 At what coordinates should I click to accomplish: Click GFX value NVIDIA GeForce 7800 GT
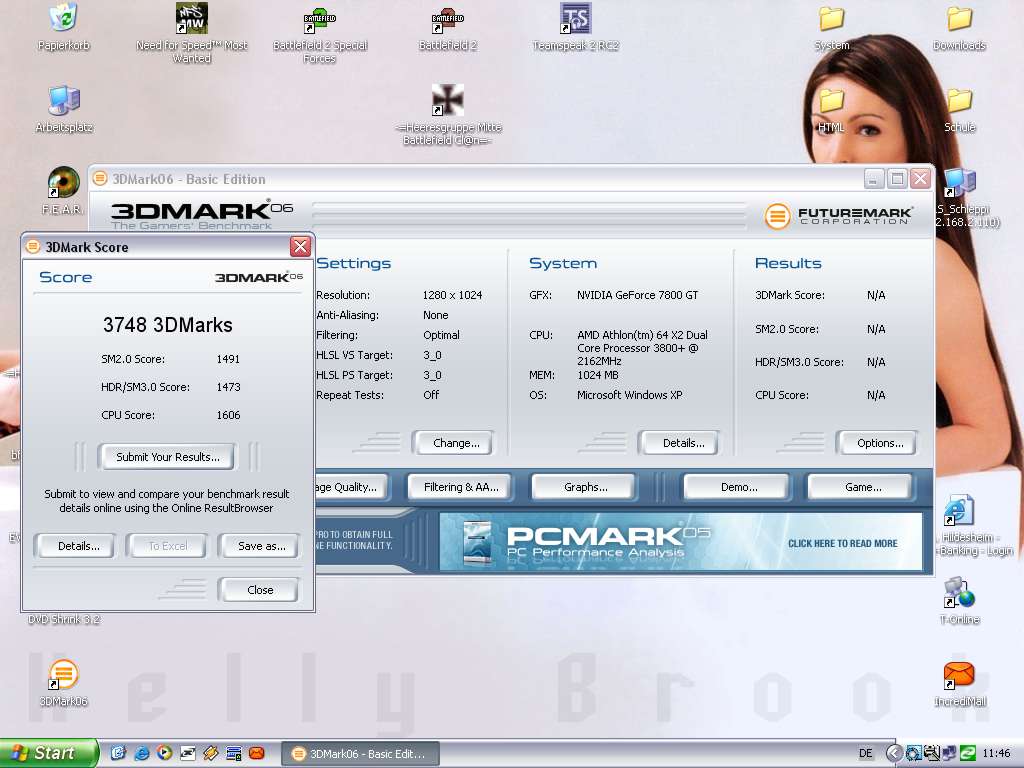637,295
